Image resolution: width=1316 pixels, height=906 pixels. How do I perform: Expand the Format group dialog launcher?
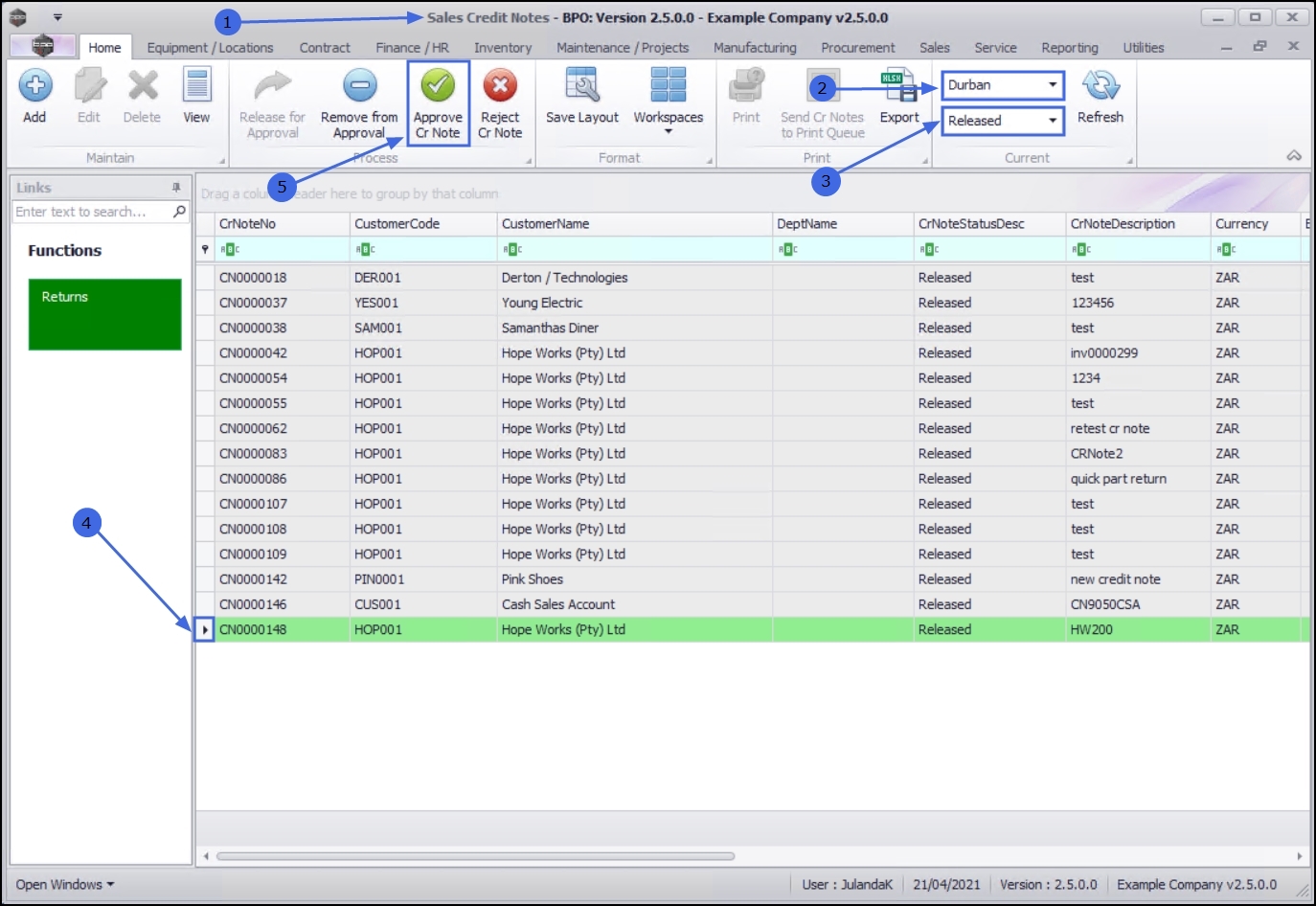pos(710,161)
